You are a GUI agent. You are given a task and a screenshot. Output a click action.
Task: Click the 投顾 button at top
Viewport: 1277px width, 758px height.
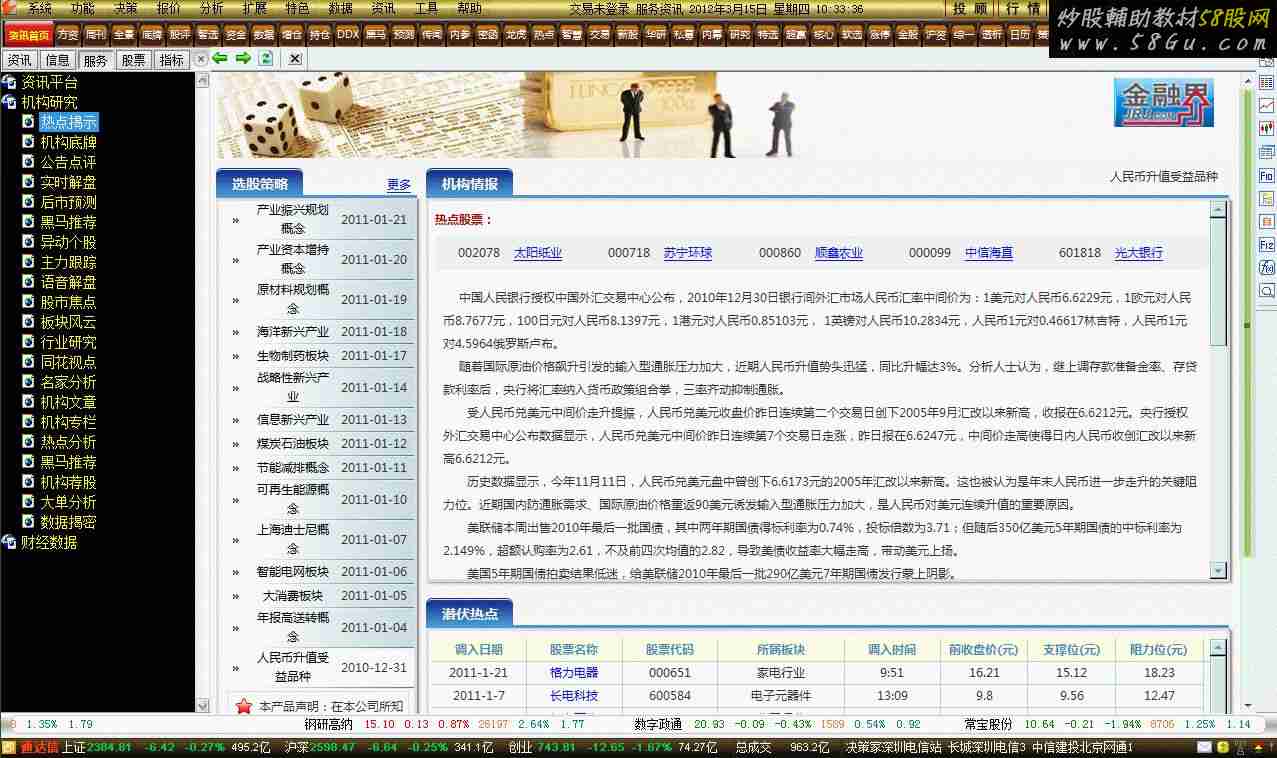point(970,9)
